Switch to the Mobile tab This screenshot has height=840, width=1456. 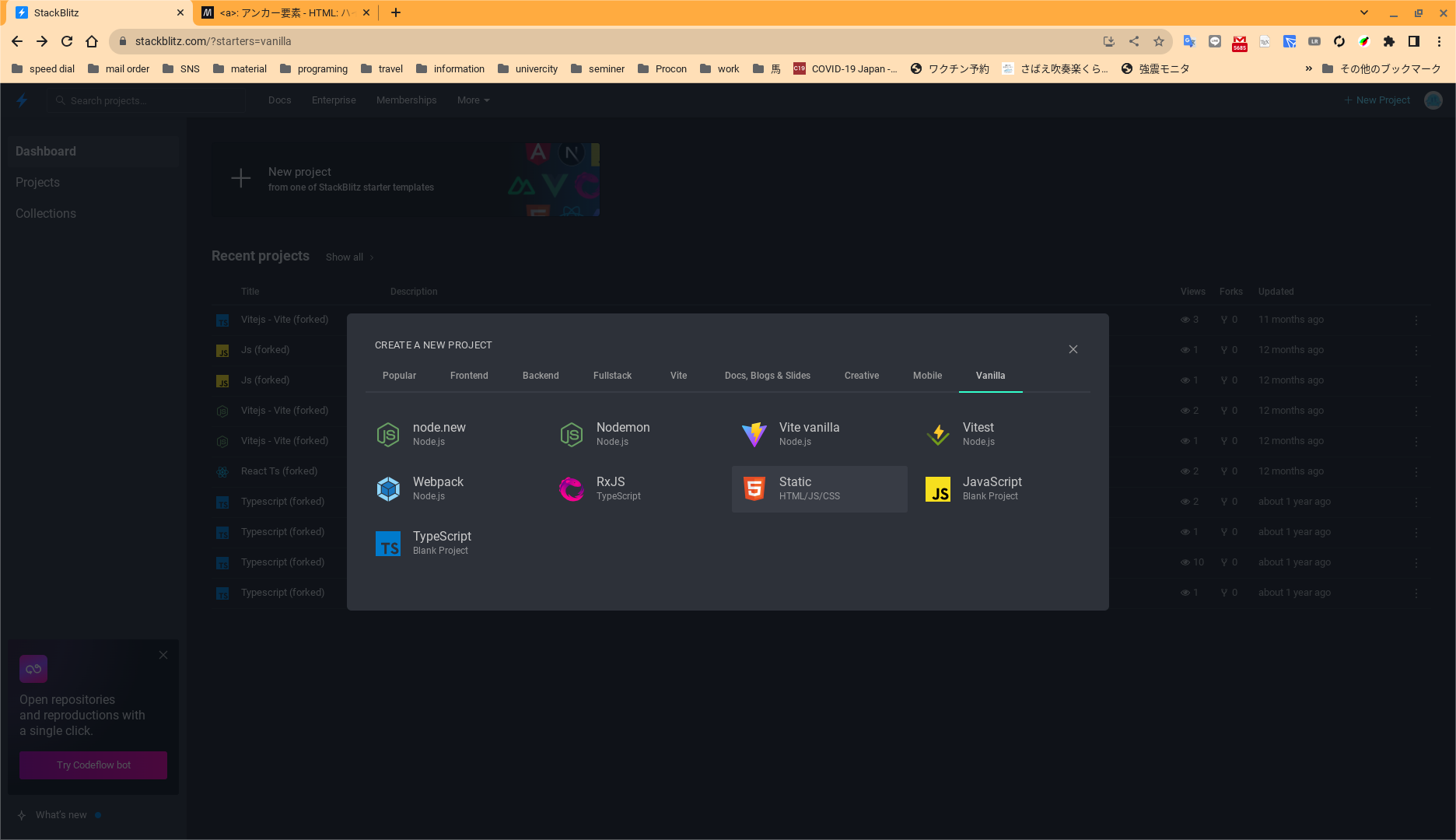927,376
